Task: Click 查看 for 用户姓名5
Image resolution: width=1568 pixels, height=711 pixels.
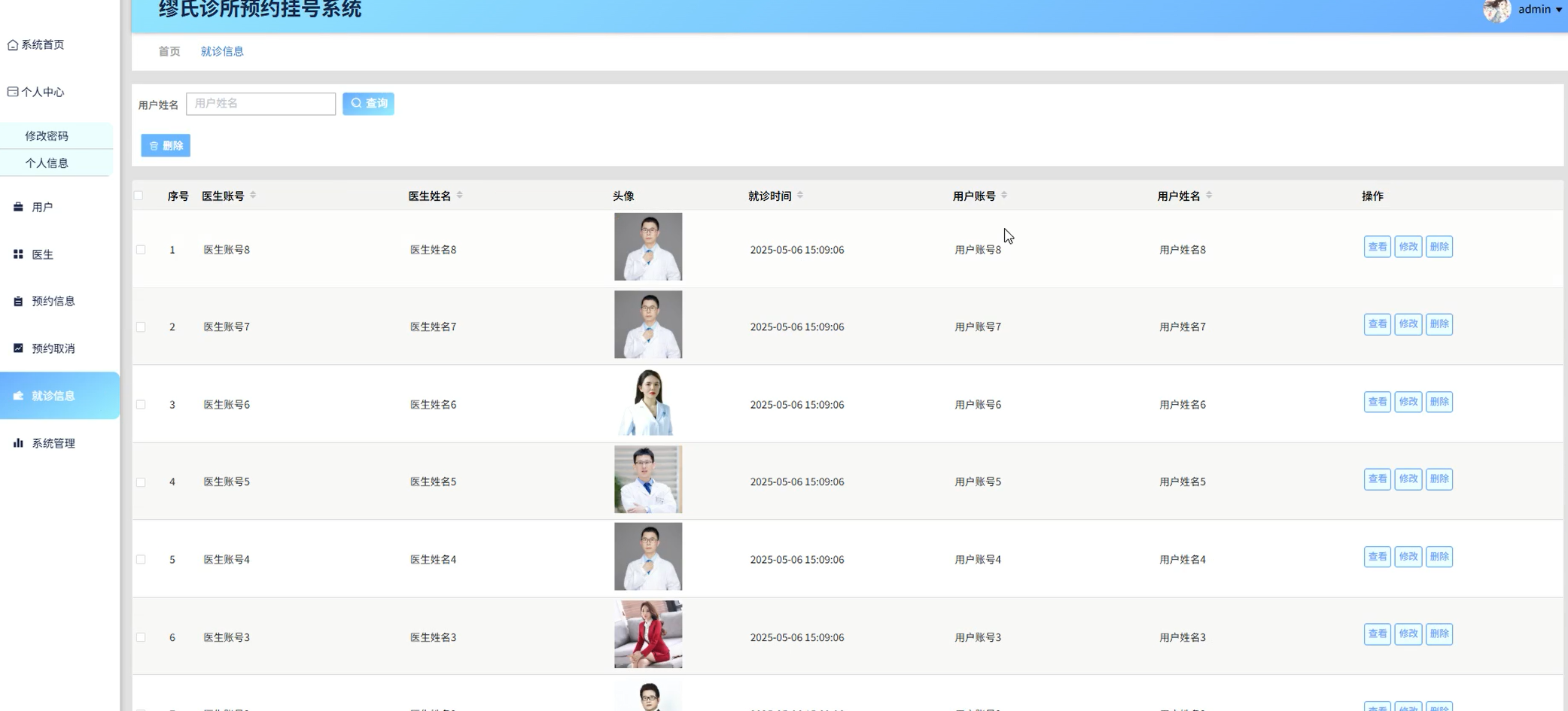Action: [x=1378, y=479]
